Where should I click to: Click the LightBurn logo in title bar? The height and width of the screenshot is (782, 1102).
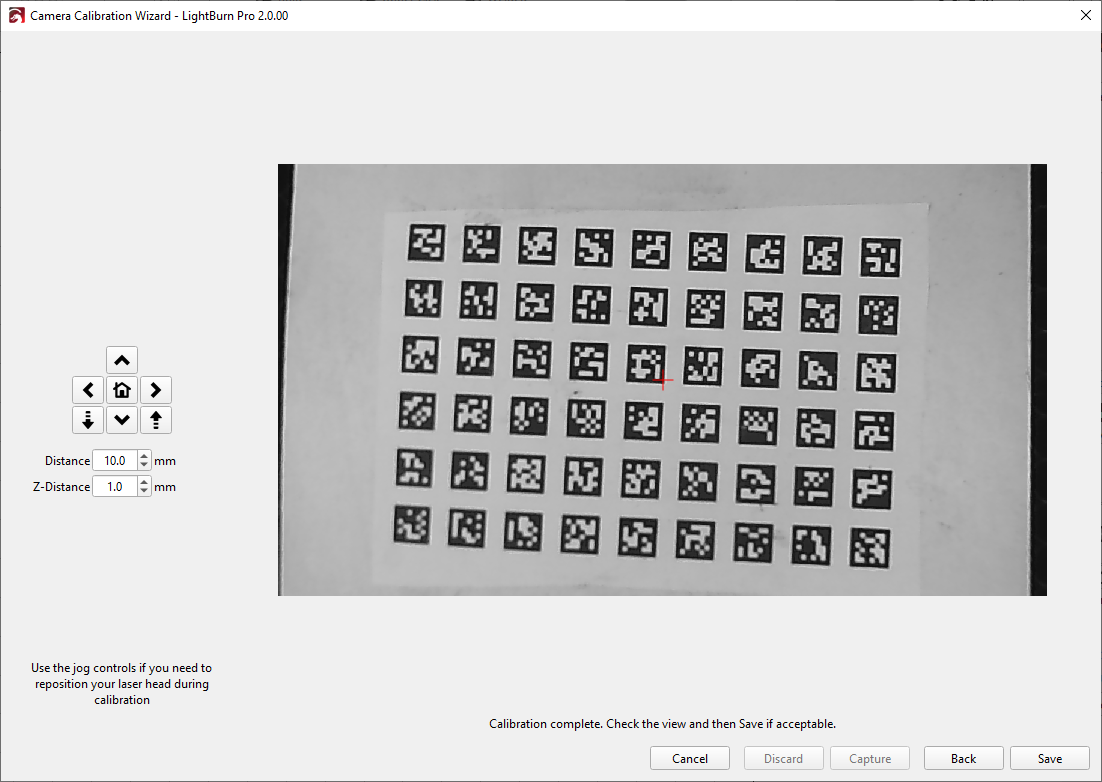[16, 16]
